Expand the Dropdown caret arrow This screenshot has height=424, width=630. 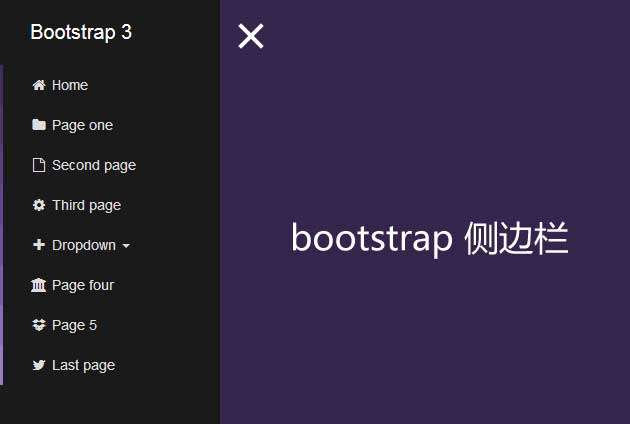click(x=126, y=246)
